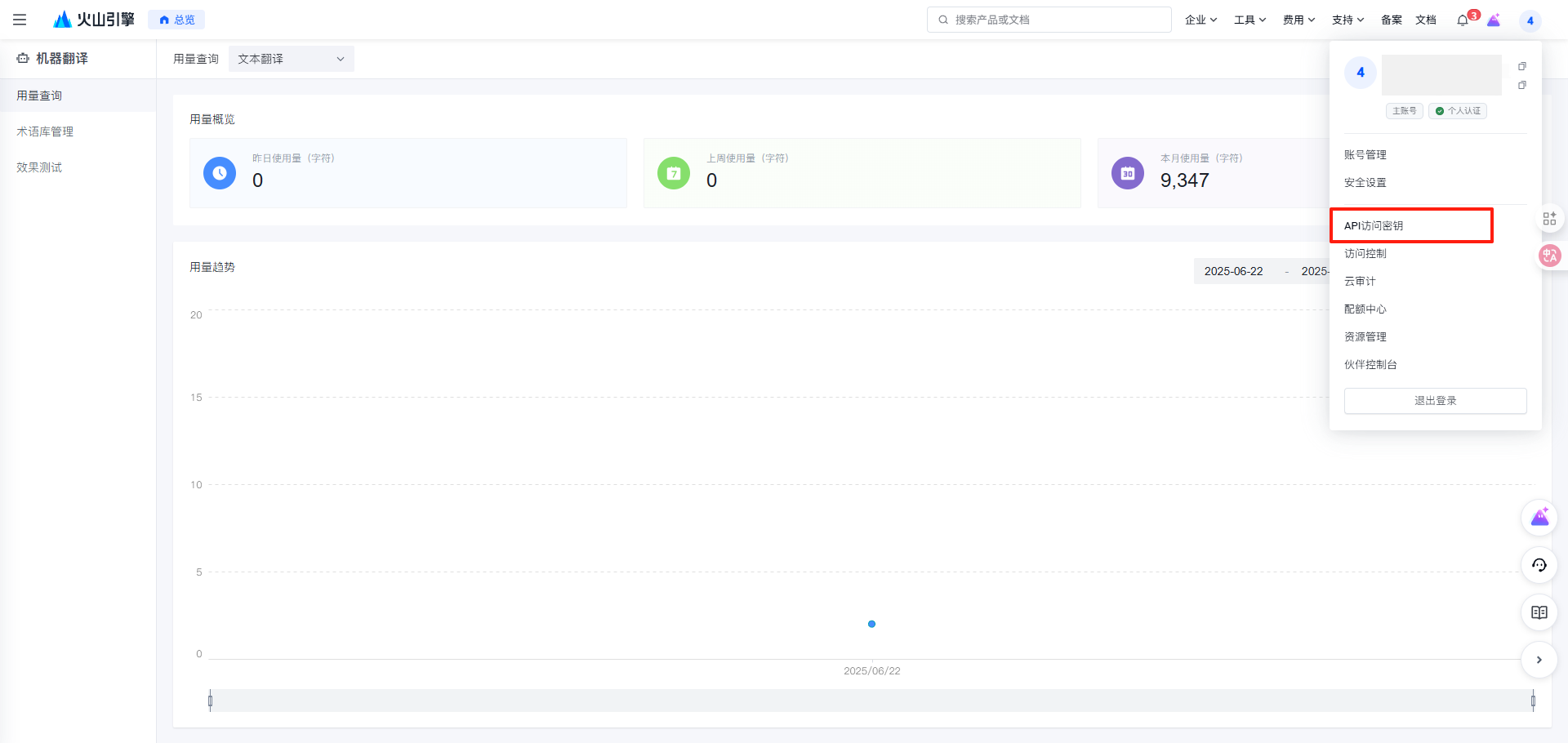The image size is (1568, 743).
Task: Click the notification bell icon
Action: 1462,20
